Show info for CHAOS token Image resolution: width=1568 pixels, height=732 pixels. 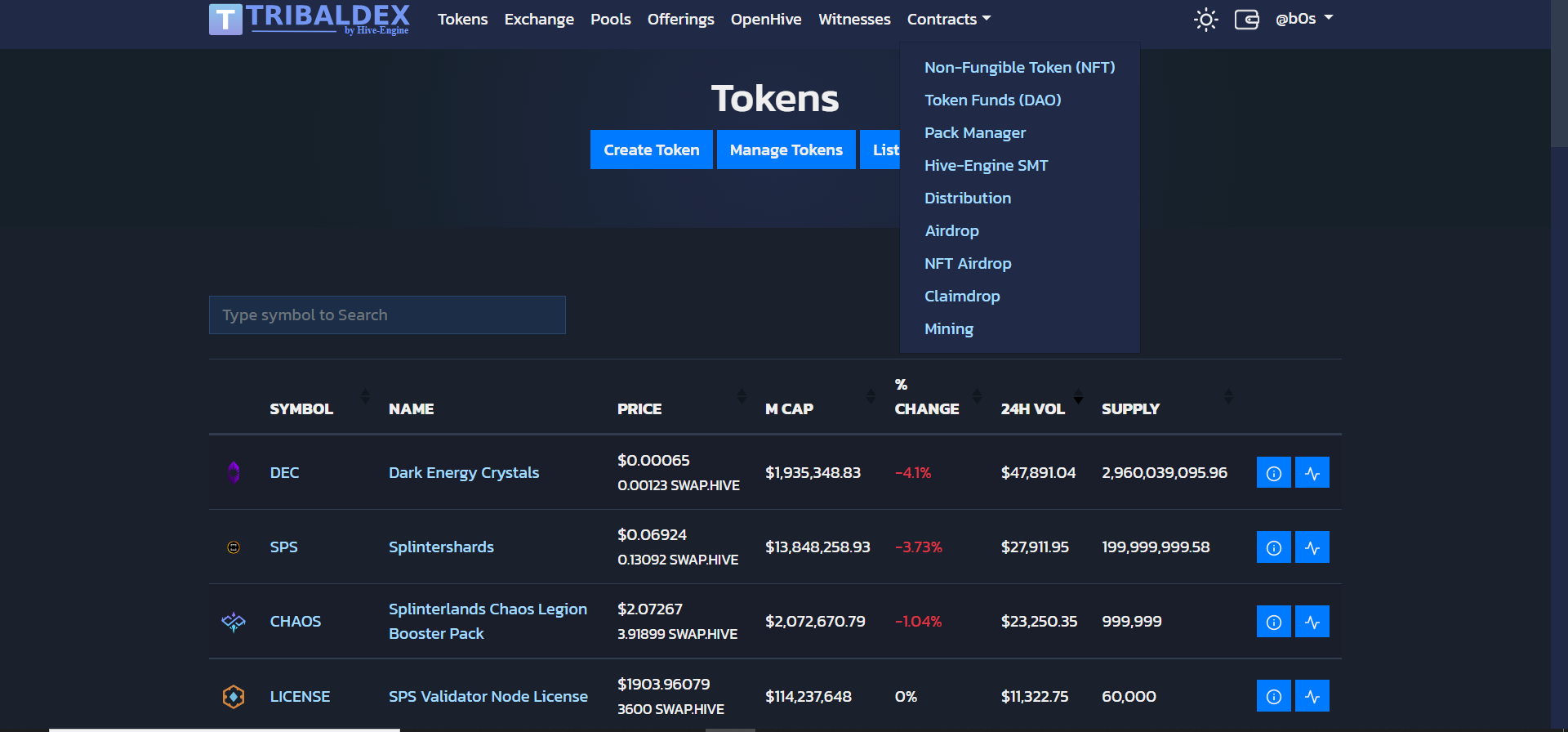pyautogui.click(x=1273, y=621)
